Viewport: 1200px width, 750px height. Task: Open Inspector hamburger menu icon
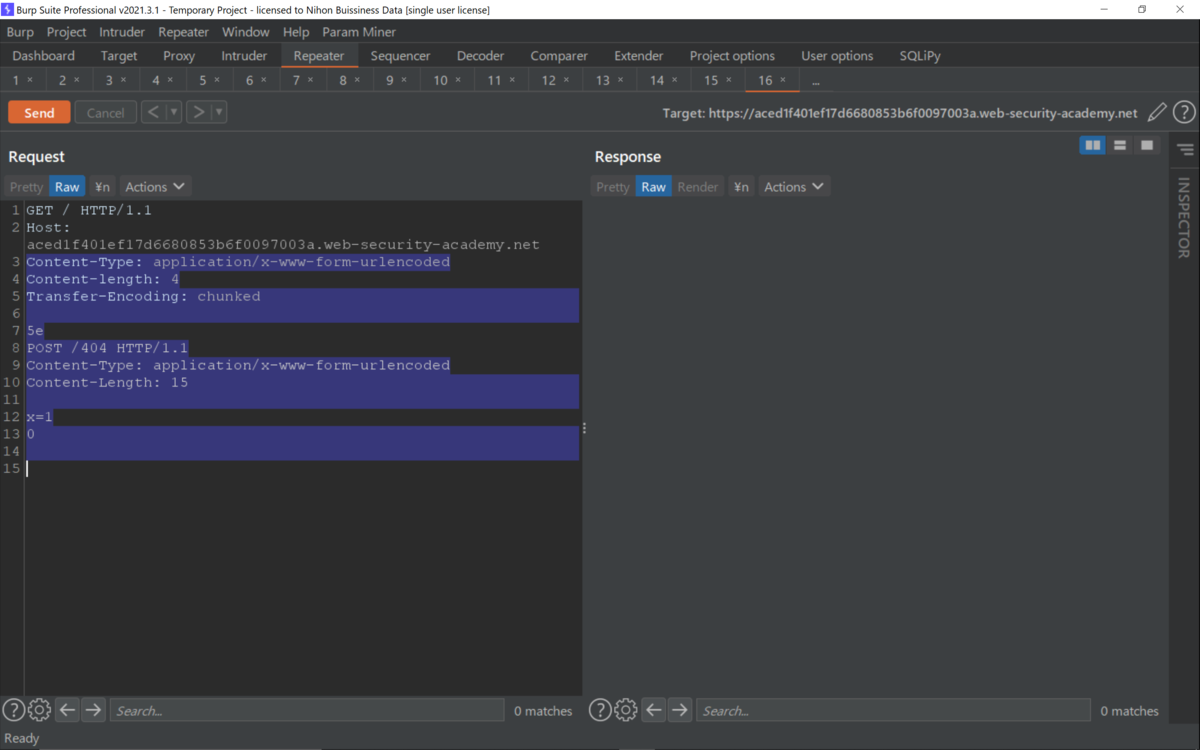[x=1185, y=150]
